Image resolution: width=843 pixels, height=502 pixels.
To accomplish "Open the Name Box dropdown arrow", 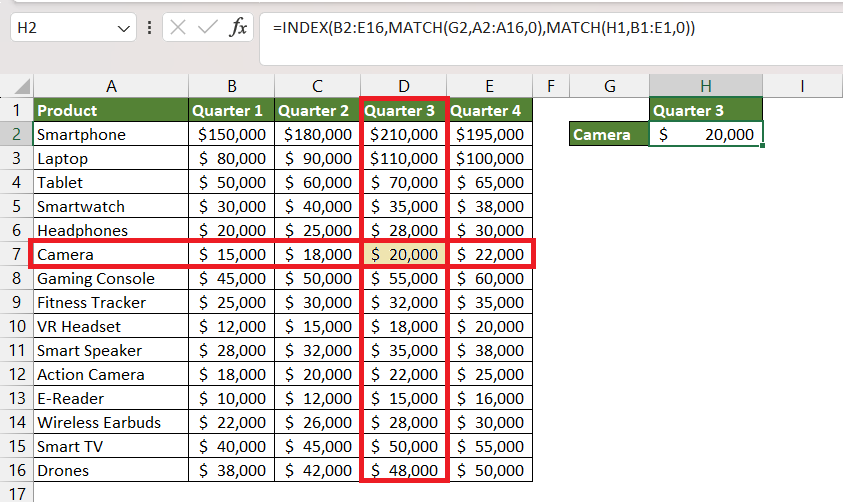I will tap(124, 28).
